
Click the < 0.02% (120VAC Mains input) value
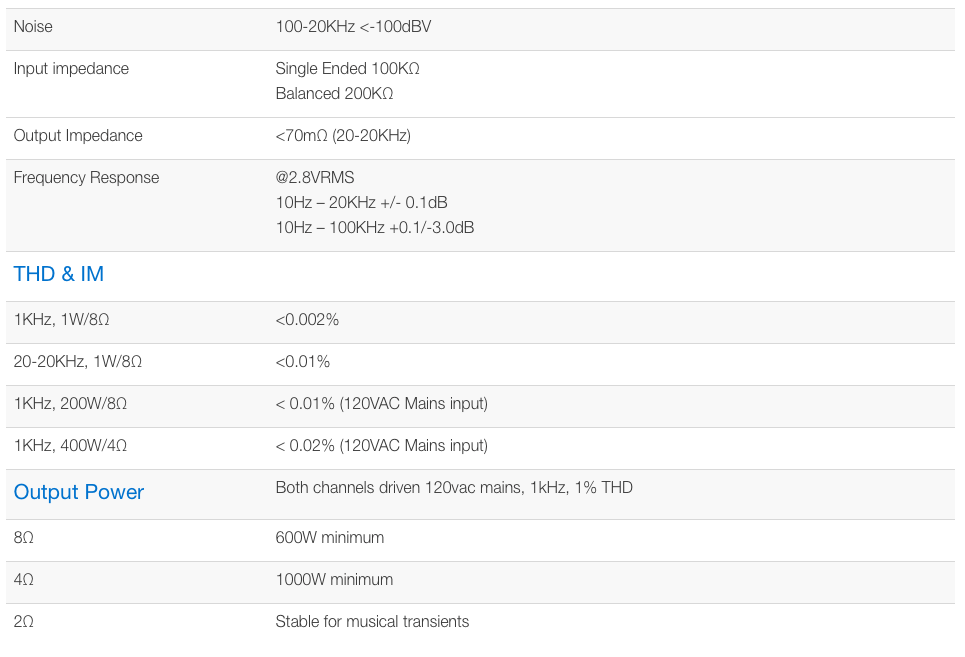[x=381, y=446]
